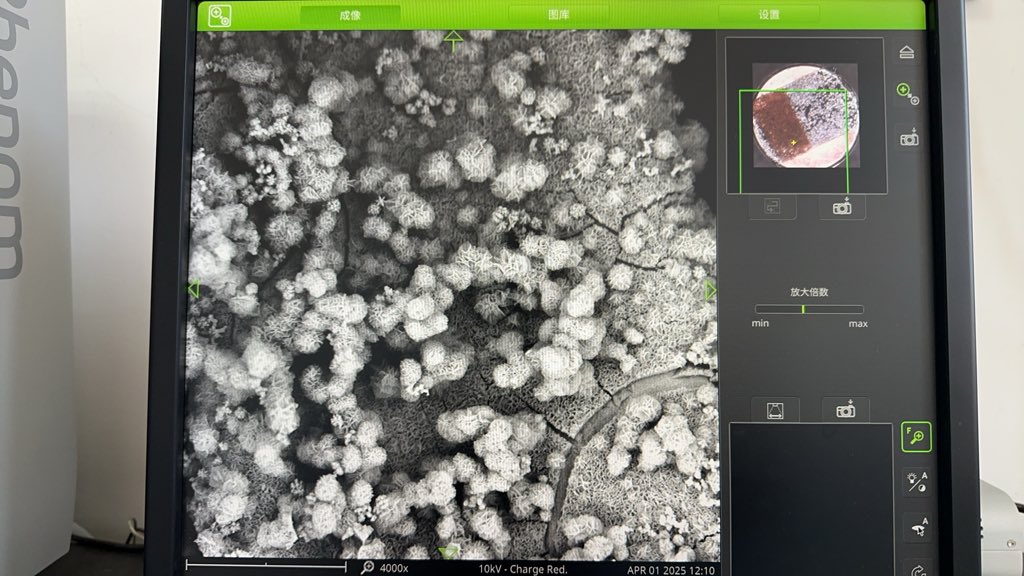Click the save-image camera icon in right toolbar
The height and width of the screenshot is (576, 1024).
(x=909, y=137)
